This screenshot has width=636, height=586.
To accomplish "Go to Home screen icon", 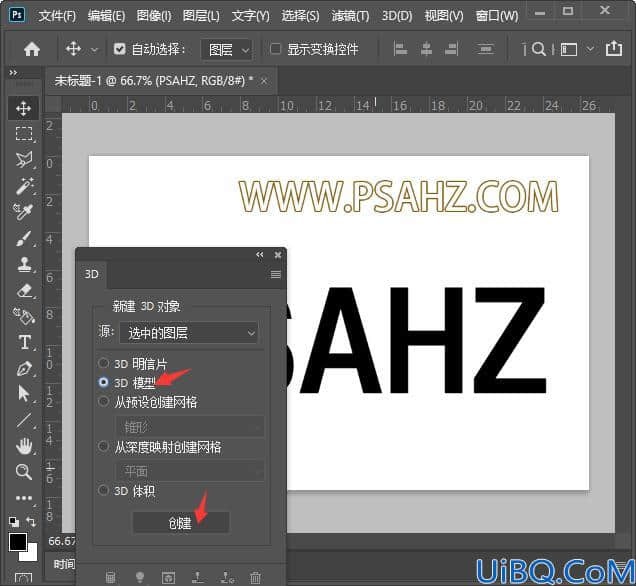I will [32, 49].
